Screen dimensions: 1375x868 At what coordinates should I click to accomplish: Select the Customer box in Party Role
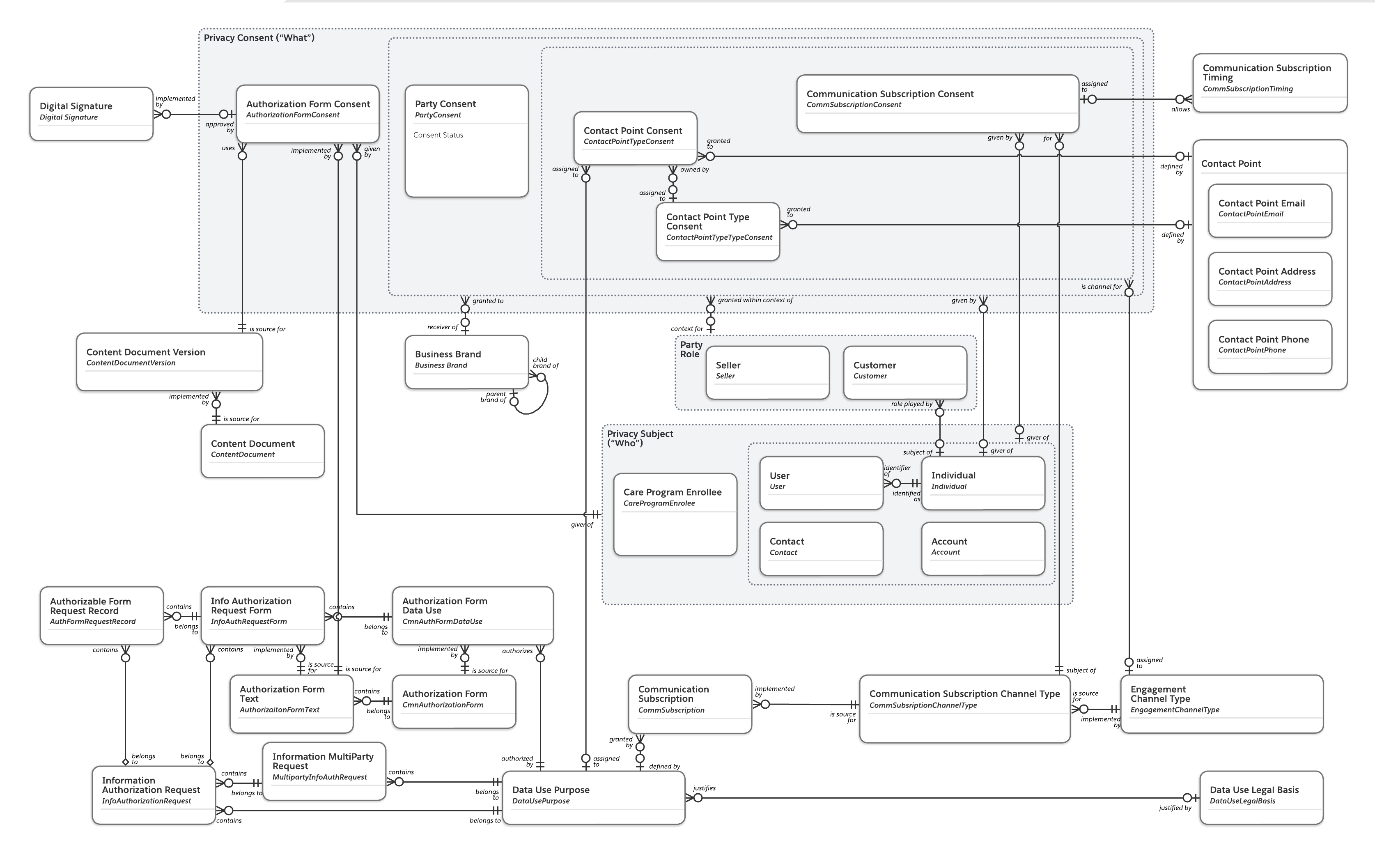[906, 372]
